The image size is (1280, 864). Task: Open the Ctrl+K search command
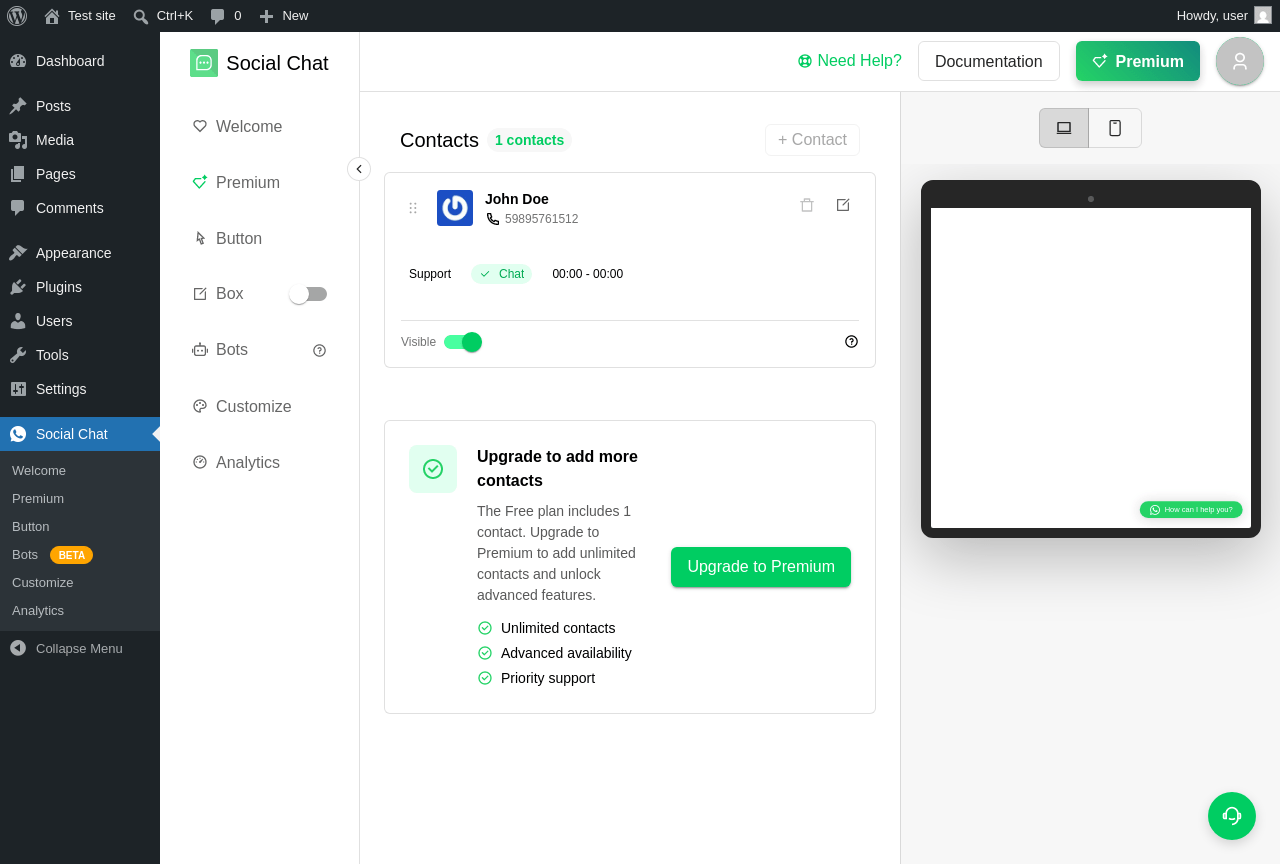[x=163, y=16]
